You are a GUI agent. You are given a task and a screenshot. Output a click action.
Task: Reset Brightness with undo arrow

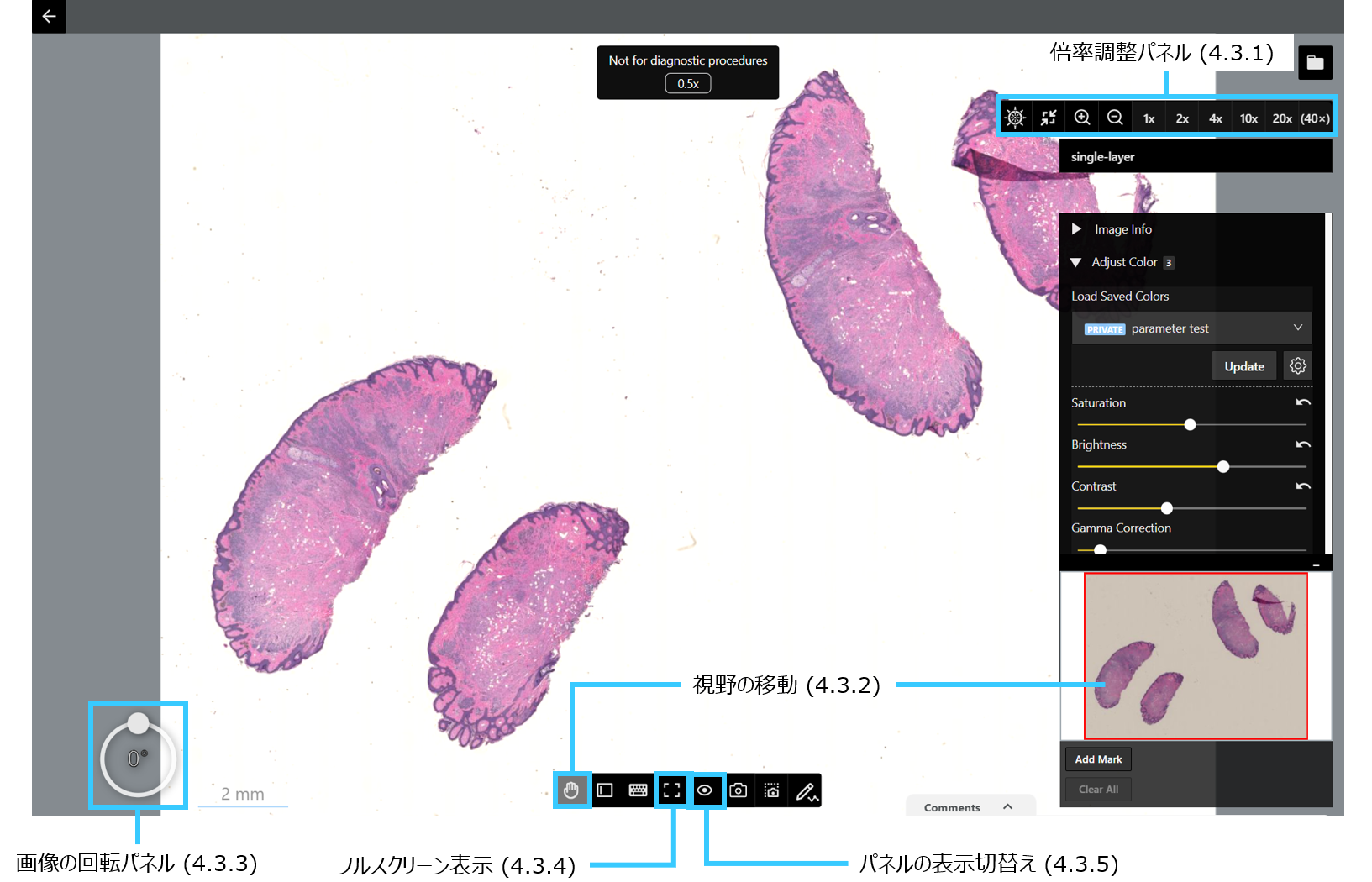pyautogui.click(x=1303, y=445)
